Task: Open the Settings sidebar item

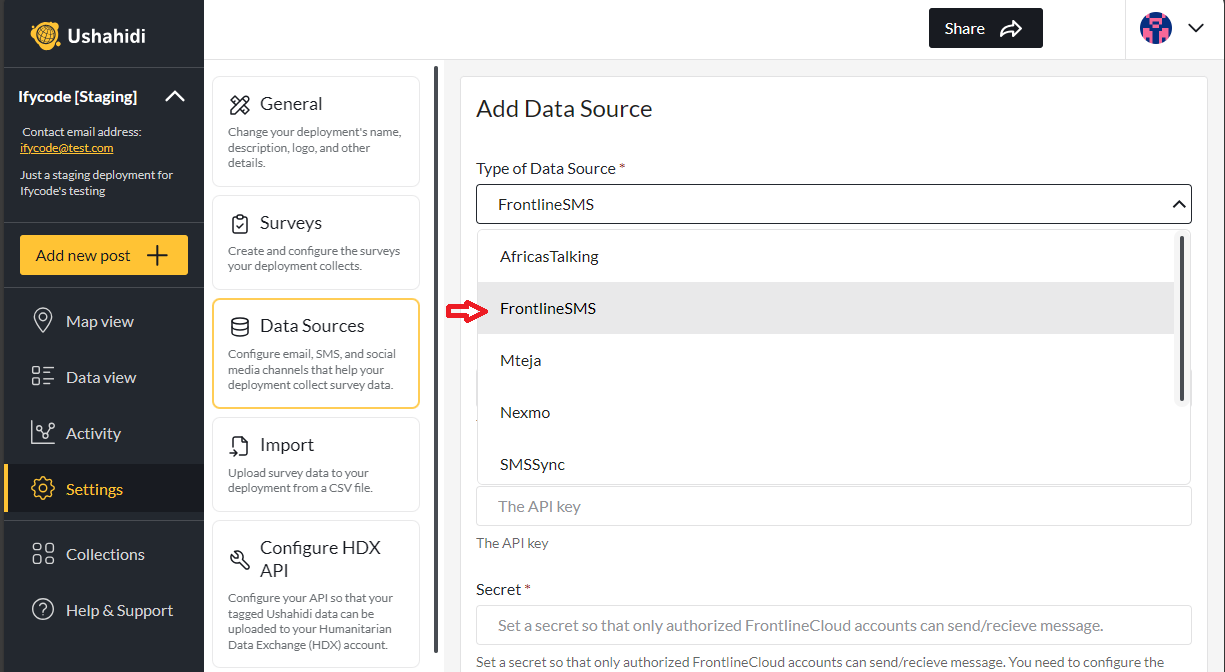Action: (94, 489)
